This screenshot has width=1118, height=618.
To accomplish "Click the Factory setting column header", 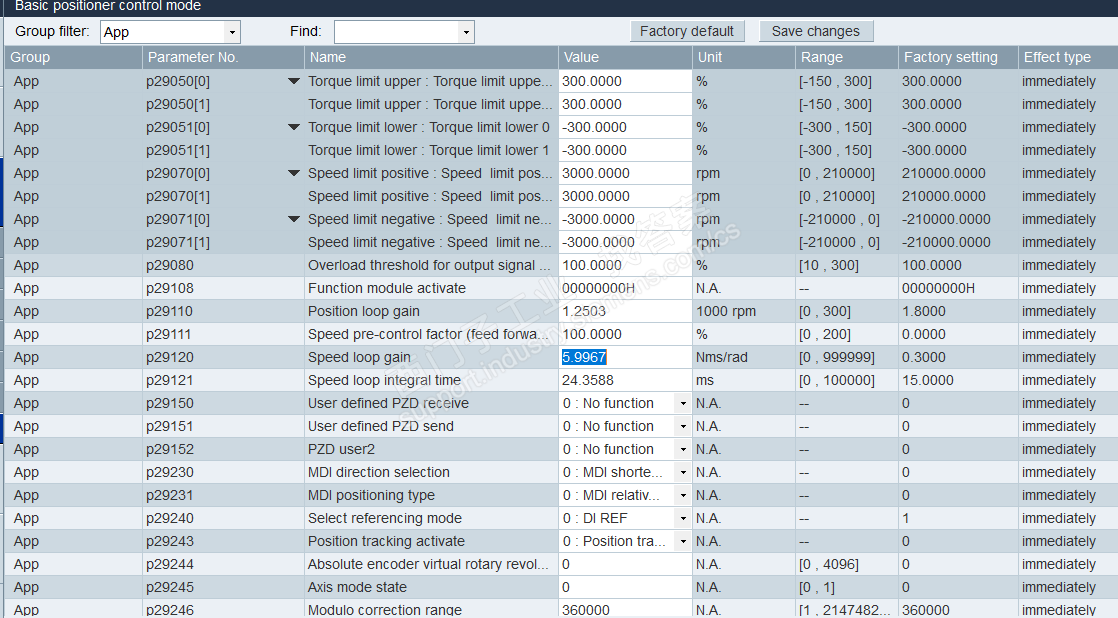I will [958, 57].
